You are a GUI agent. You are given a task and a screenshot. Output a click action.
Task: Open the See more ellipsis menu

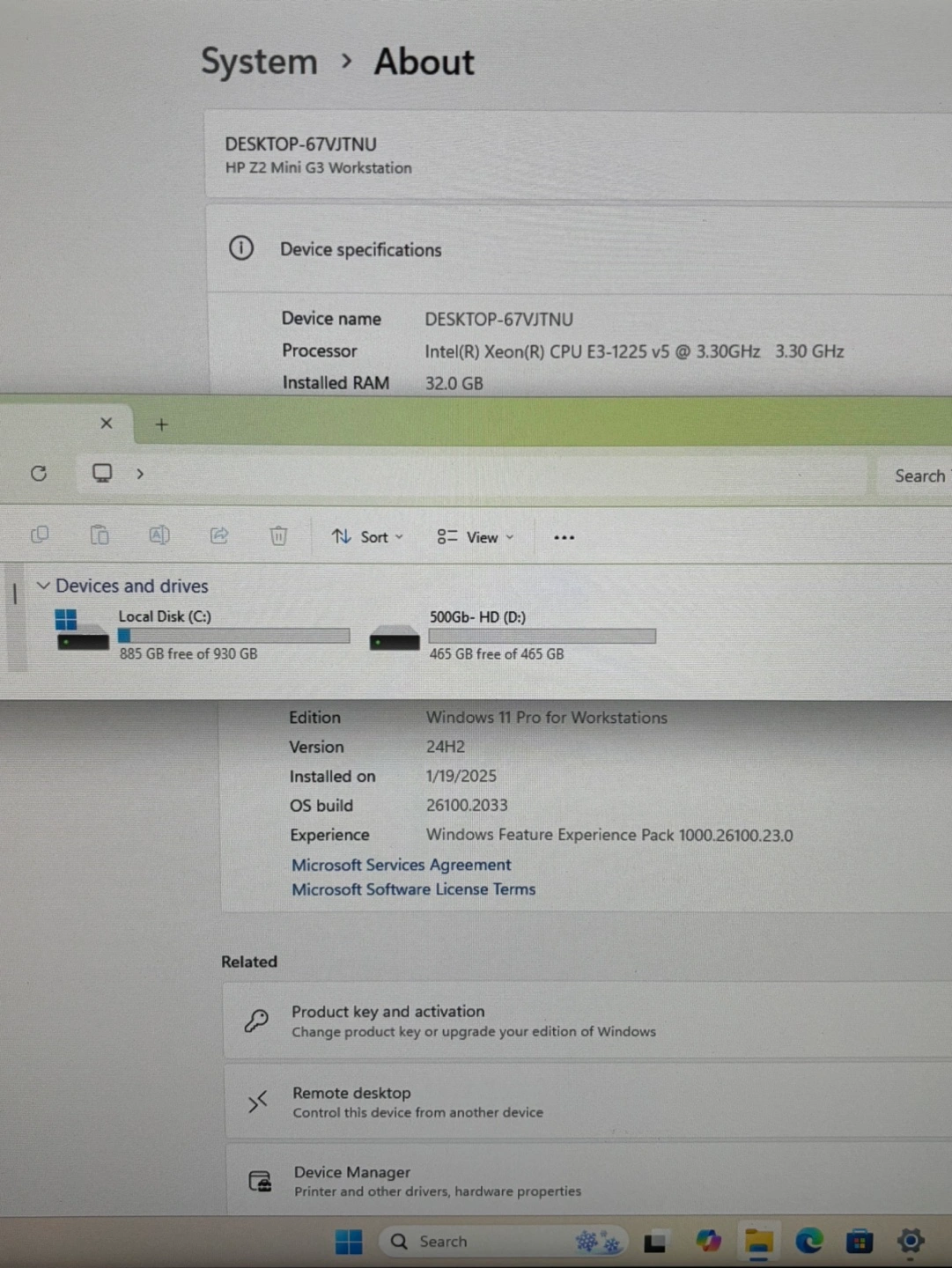point(565,537)
